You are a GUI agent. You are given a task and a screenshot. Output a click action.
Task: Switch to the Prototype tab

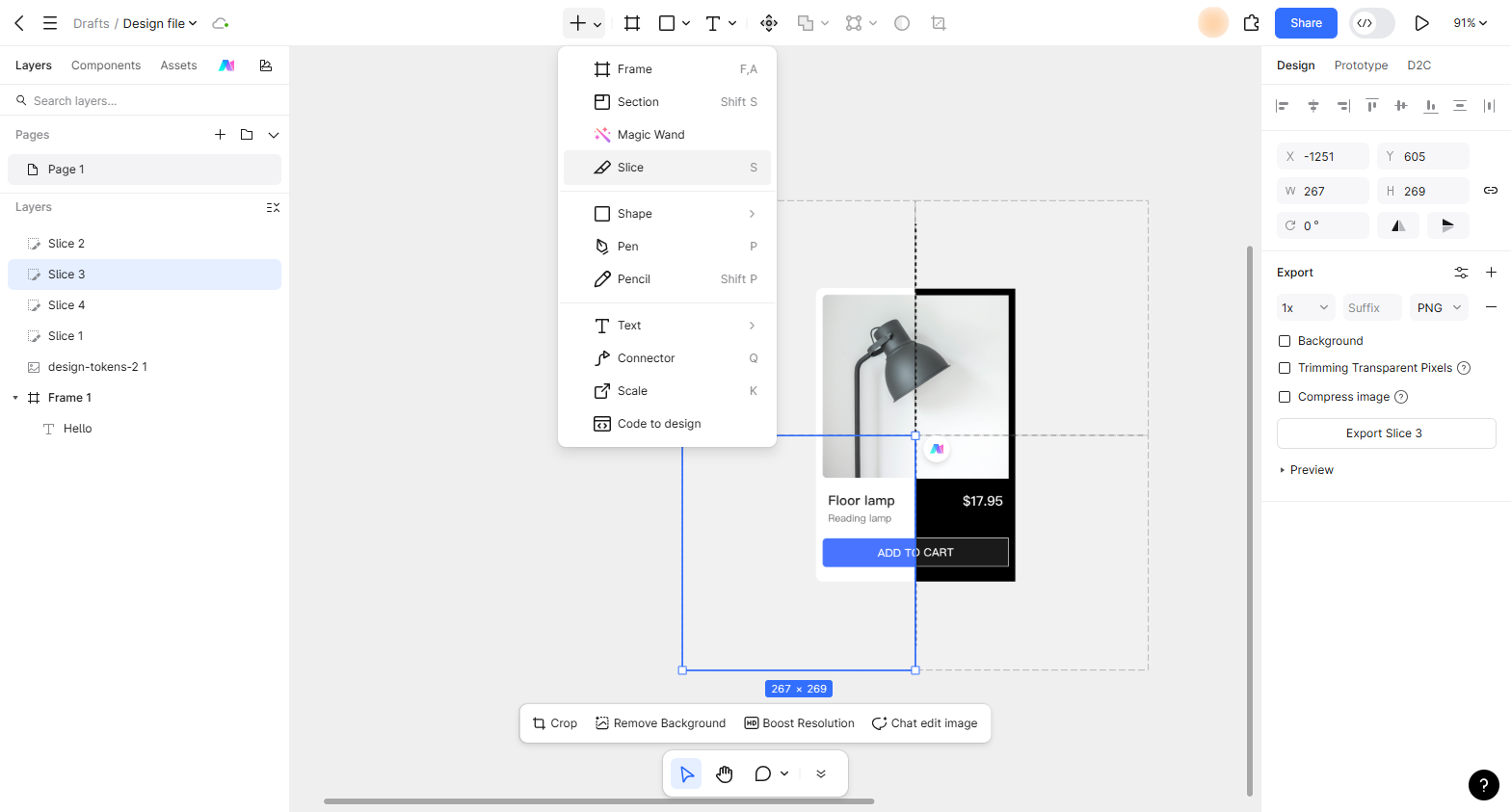1361,65
